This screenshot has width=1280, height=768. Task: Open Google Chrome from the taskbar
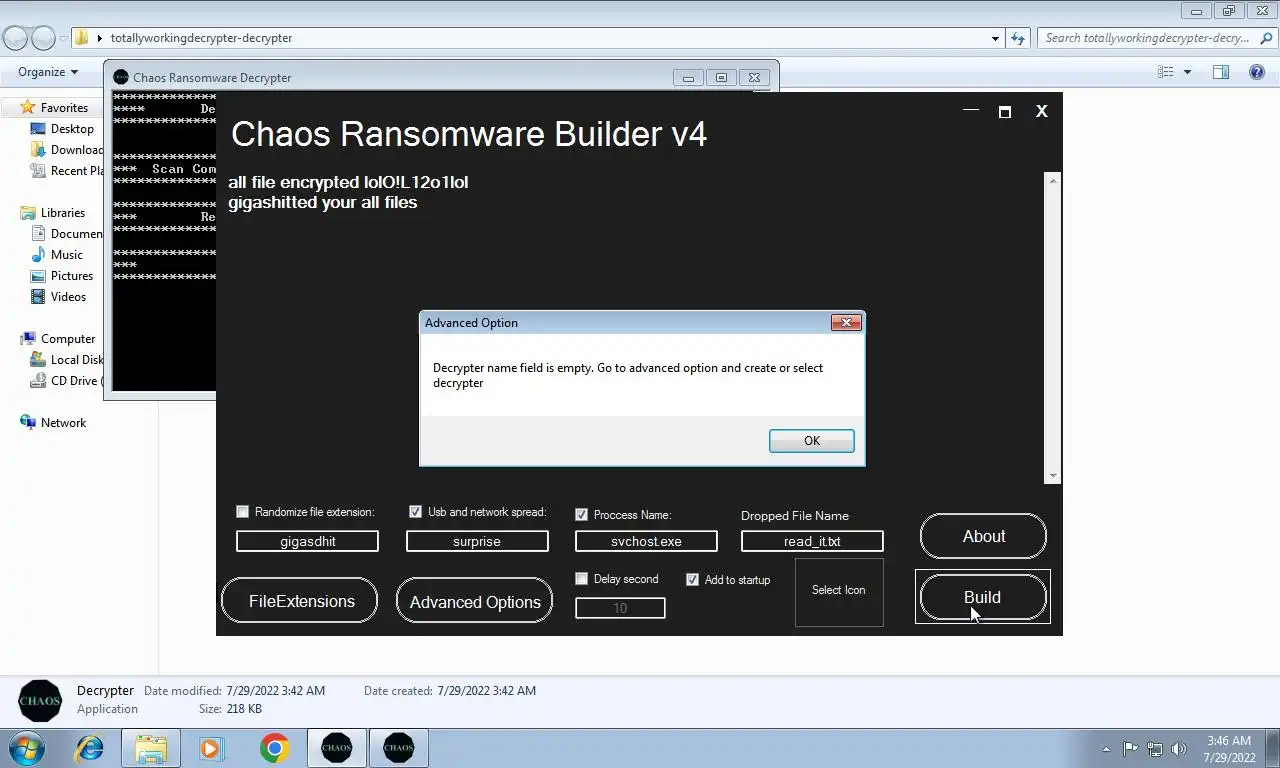tap(274, 747)
